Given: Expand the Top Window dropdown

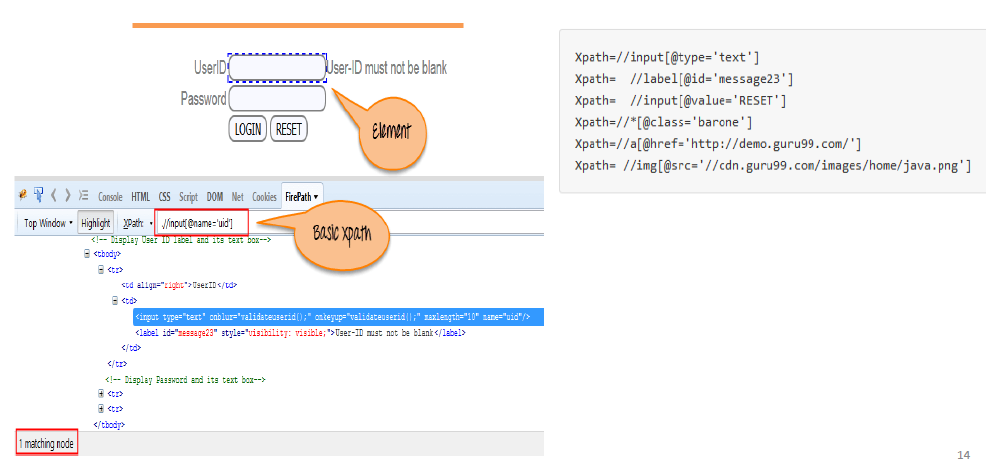Looking at the screenshot, I should click(x=48, y=223).
